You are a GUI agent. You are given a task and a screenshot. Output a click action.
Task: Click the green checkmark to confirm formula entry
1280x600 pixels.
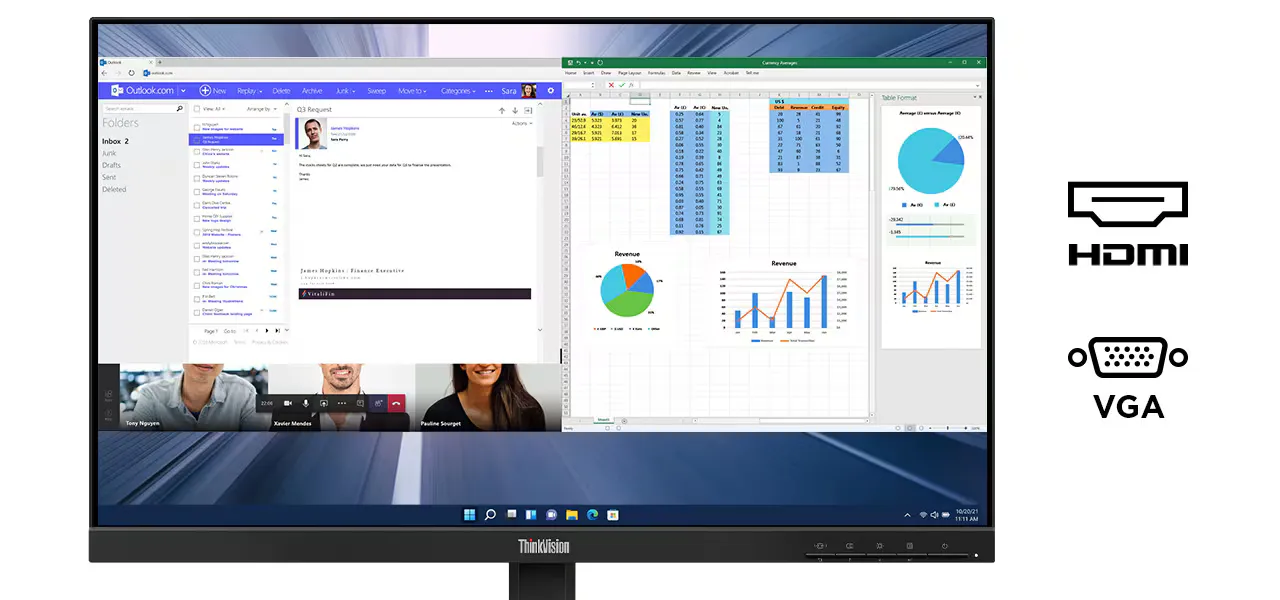pos(622,85)
